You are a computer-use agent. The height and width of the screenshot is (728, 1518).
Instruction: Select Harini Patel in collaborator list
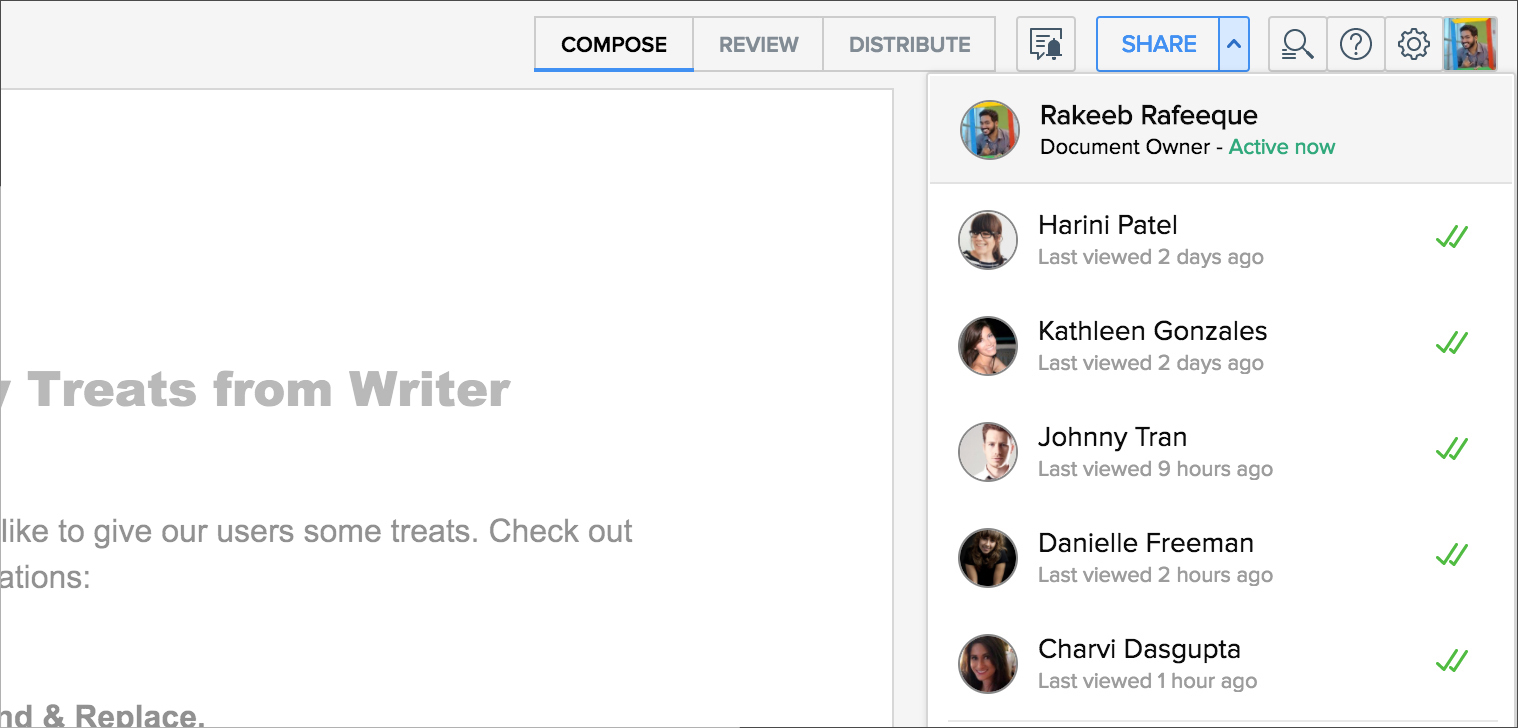(x=1107, y=225)
